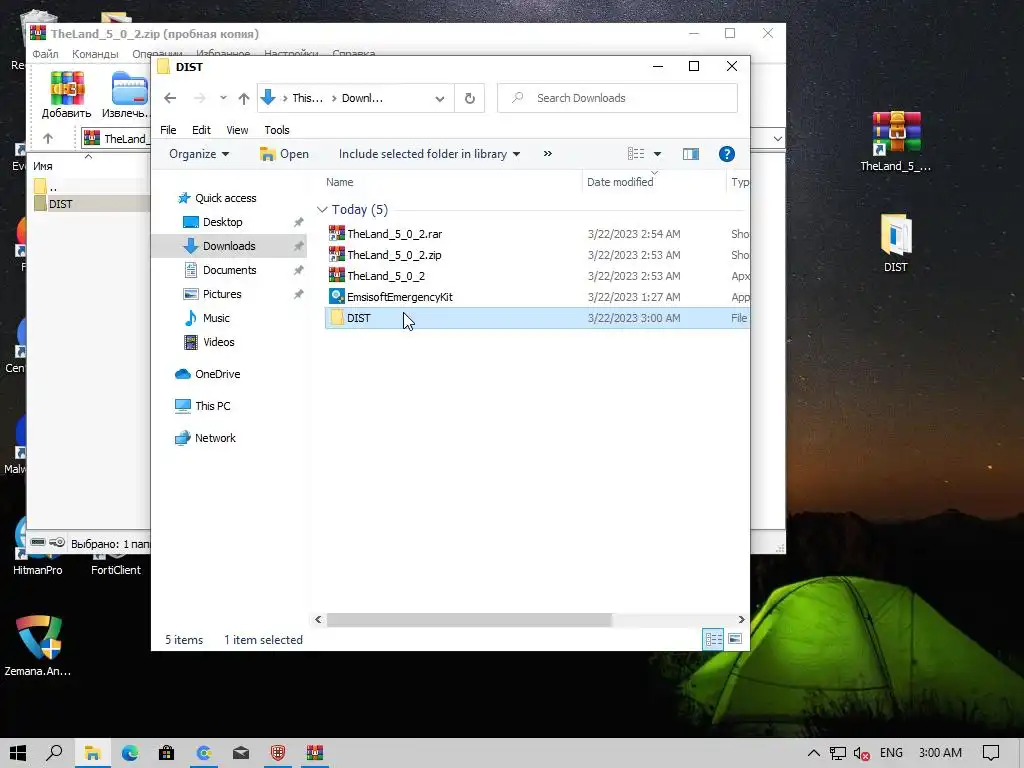Open the DIST folder on desktop

[896, 243]
